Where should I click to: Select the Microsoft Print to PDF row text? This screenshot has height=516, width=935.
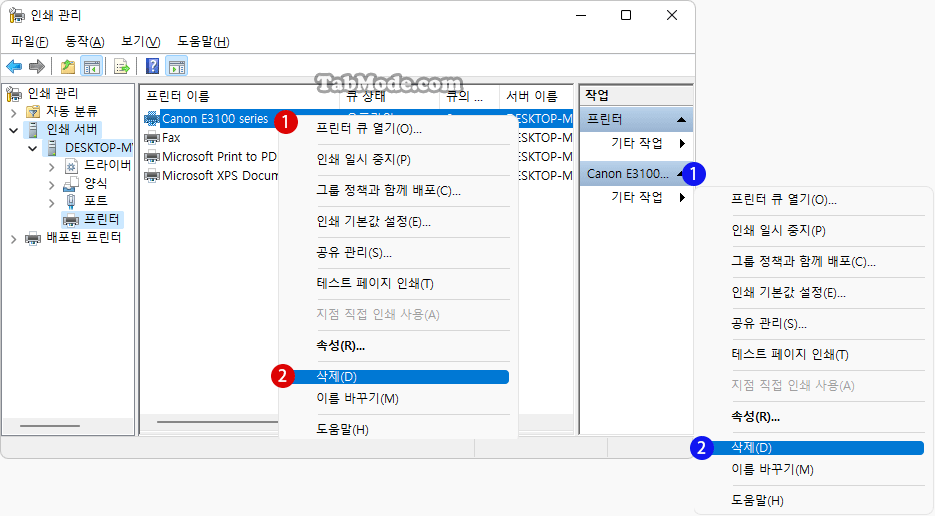click(219, 157)
